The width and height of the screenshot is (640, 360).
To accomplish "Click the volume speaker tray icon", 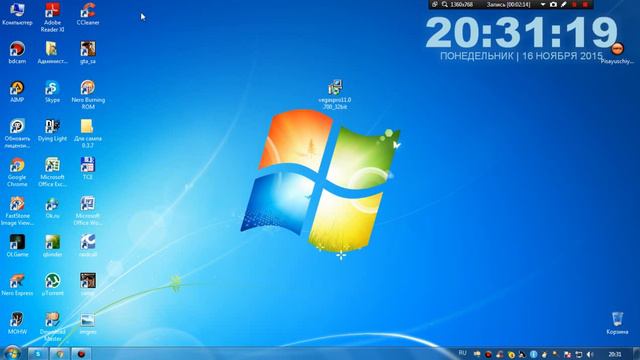I will pos(589,354).
